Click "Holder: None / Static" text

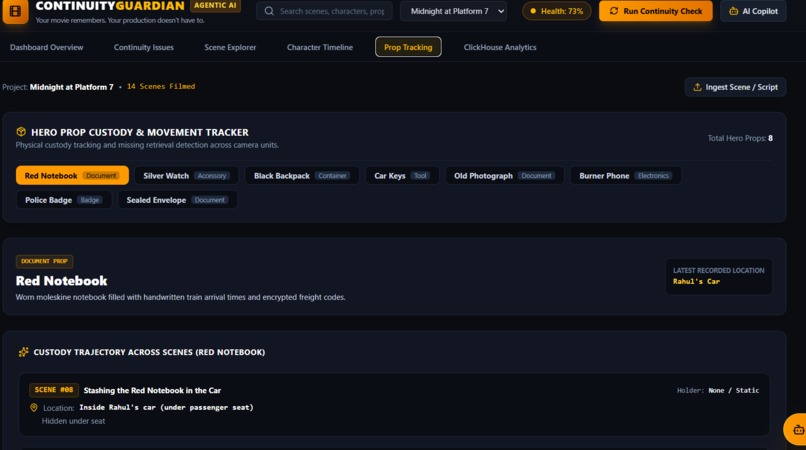(x=718, y=390)
